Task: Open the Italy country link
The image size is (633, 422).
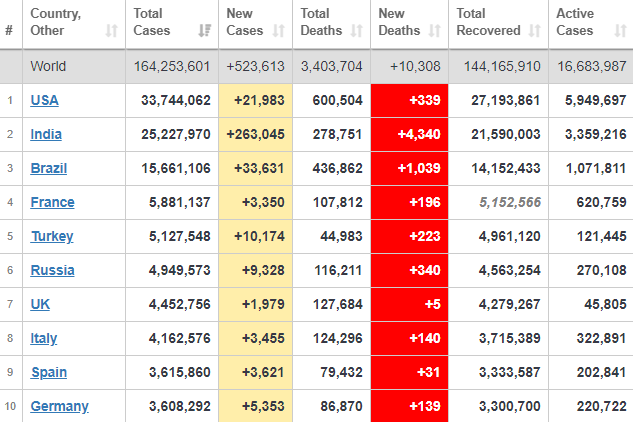Action: click(x=44, y=338)
